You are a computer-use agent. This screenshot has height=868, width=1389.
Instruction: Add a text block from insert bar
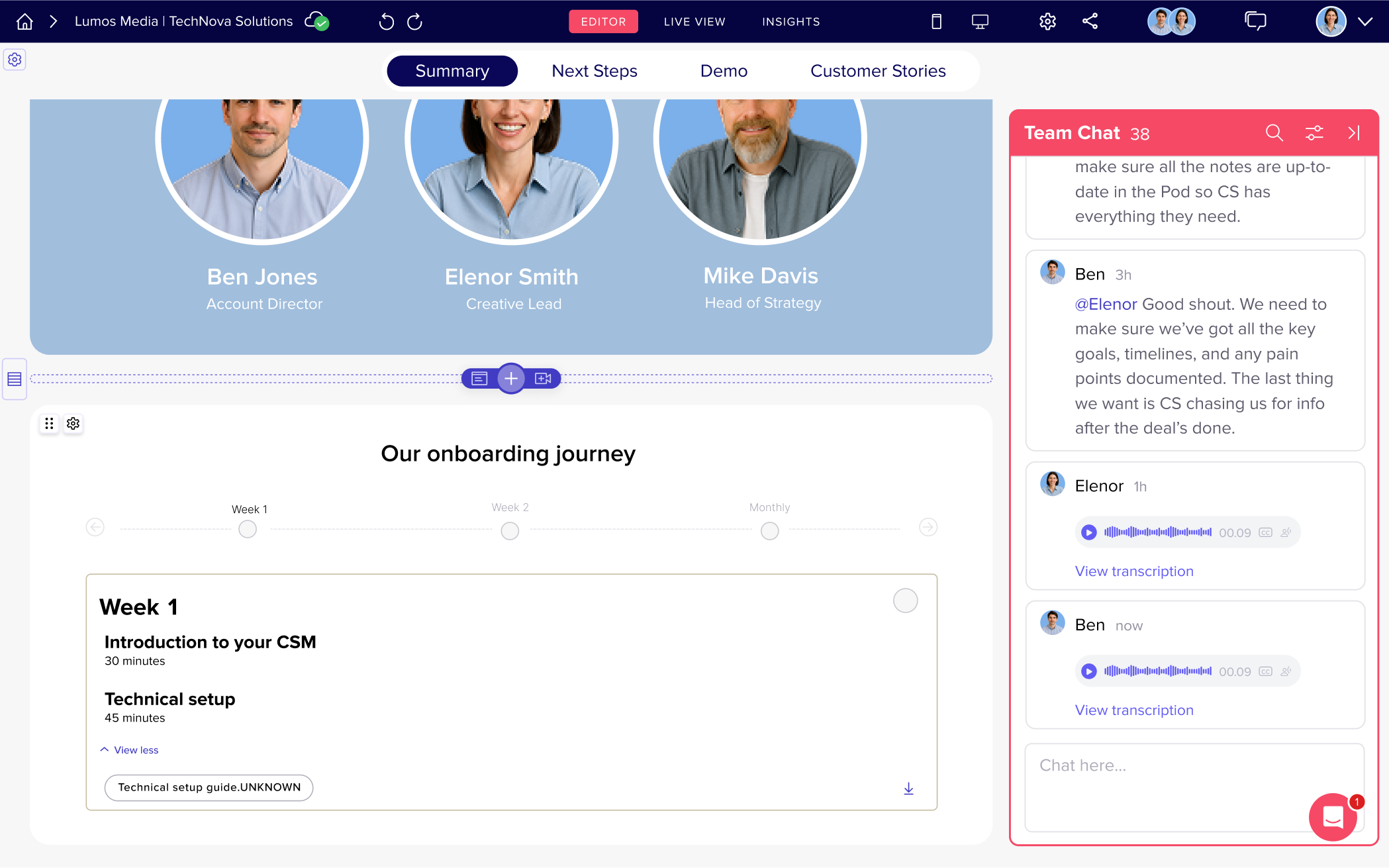tap(479, 379)
